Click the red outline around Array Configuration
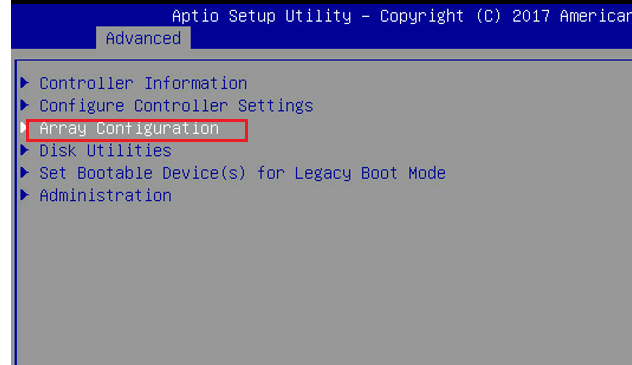Screen dimensions: 632x365 pyautogui.click(x=137, y=131)
